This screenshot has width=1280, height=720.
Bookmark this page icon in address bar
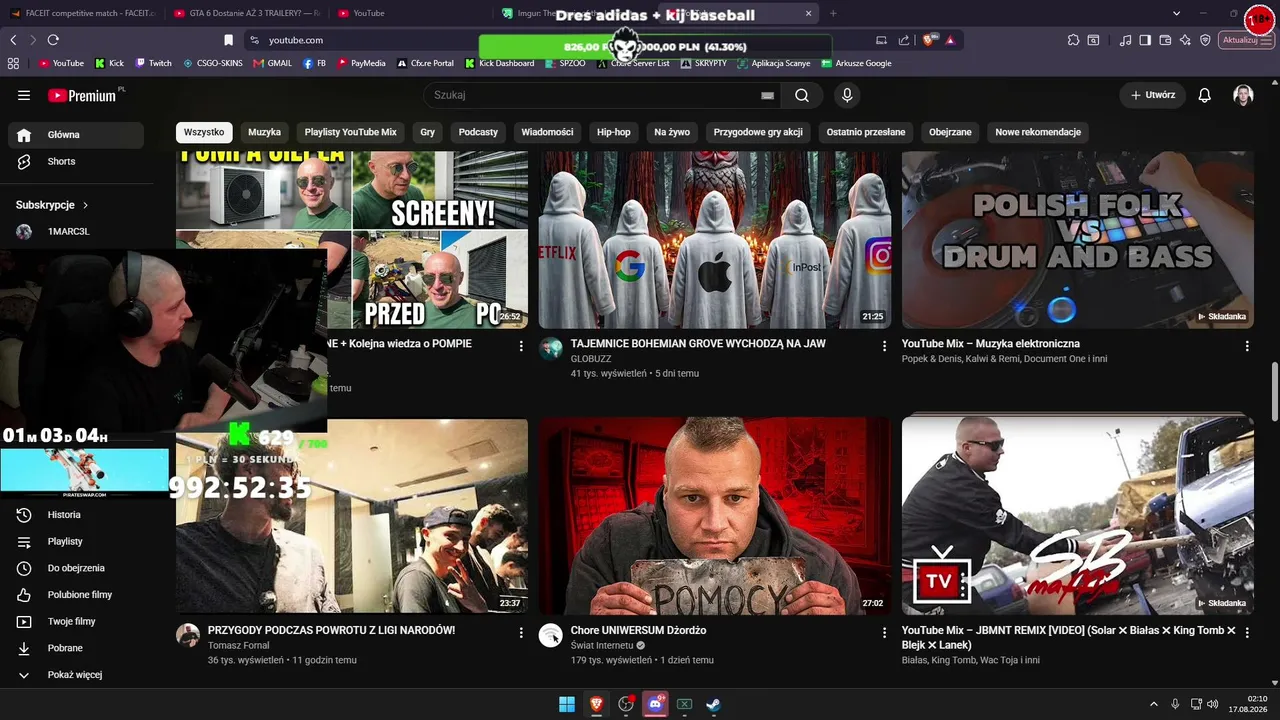pos(228,40)
